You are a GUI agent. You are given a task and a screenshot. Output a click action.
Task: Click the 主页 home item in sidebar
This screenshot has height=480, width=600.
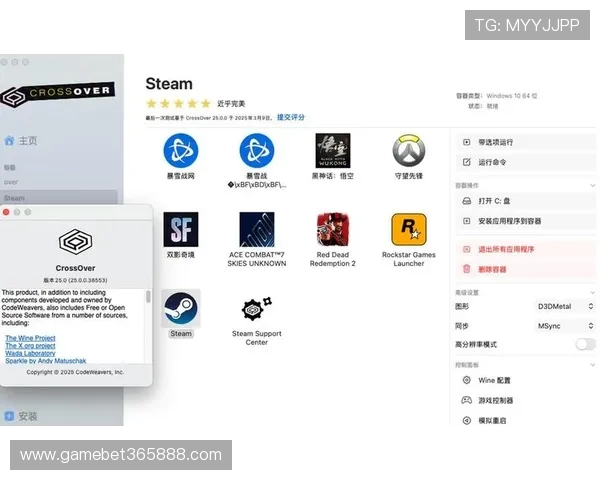21,140
